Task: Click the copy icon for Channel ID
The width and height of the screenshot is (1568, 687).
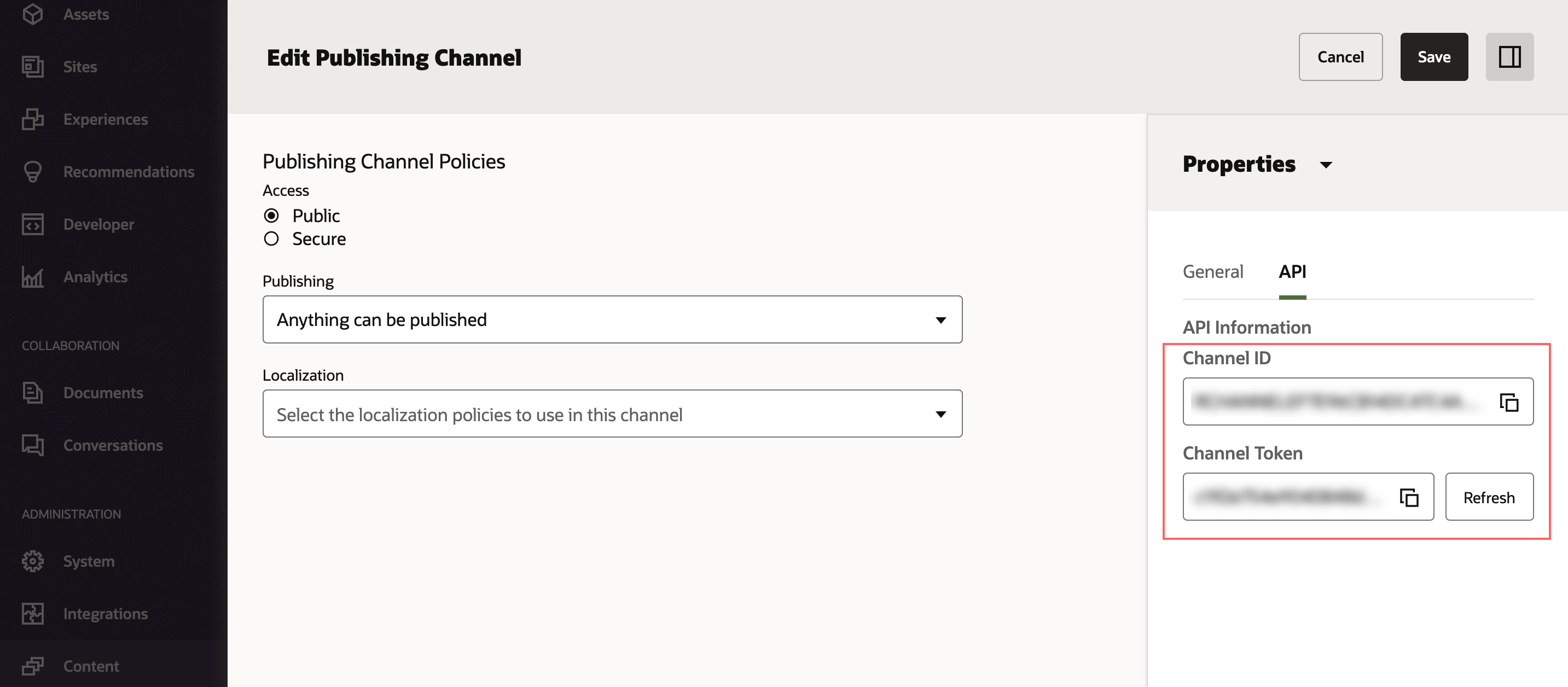Action: (x=1508, y=402)
